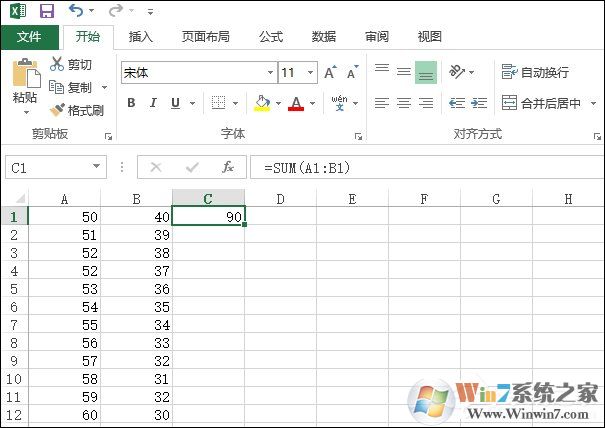Increase the font size

click(x=330, y=72)
